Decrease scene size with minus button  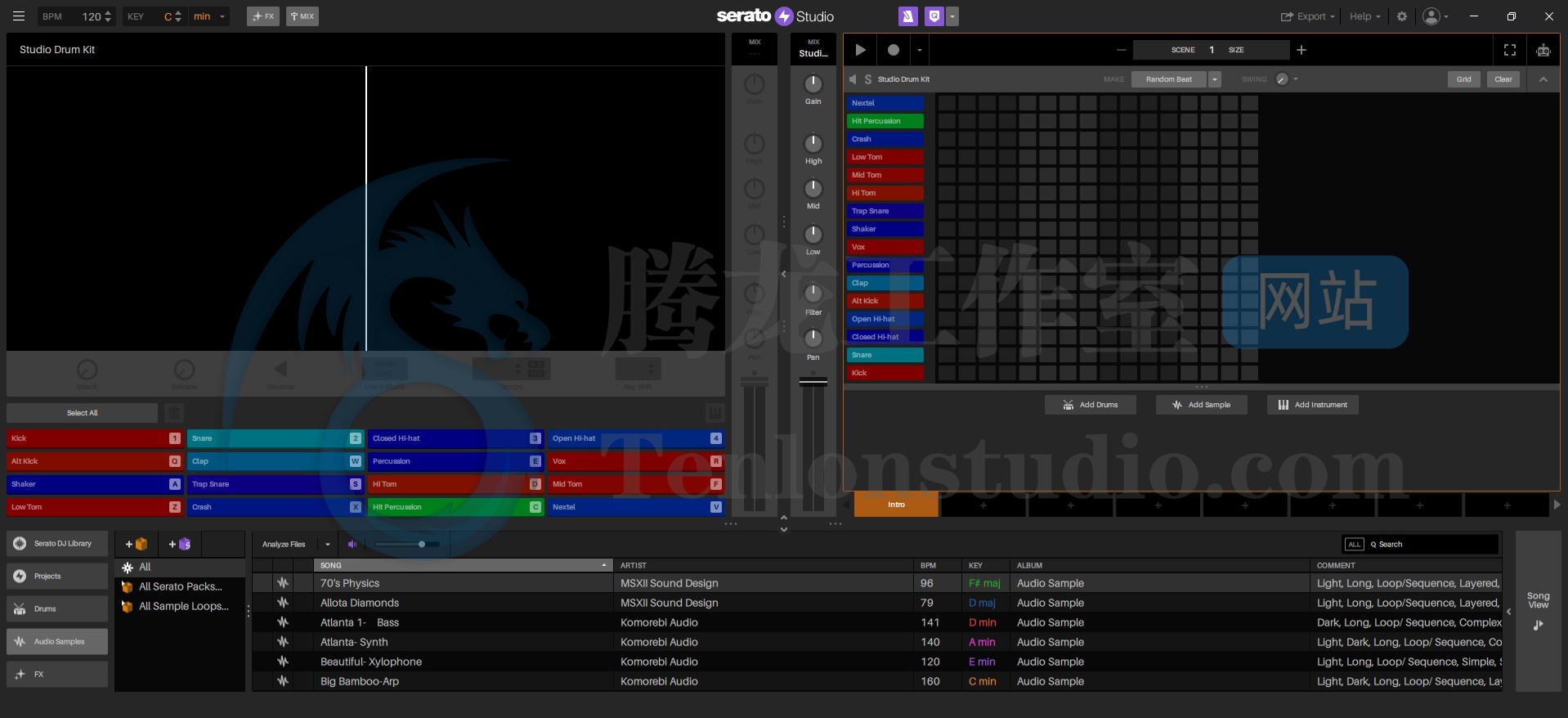point(1121,50)
